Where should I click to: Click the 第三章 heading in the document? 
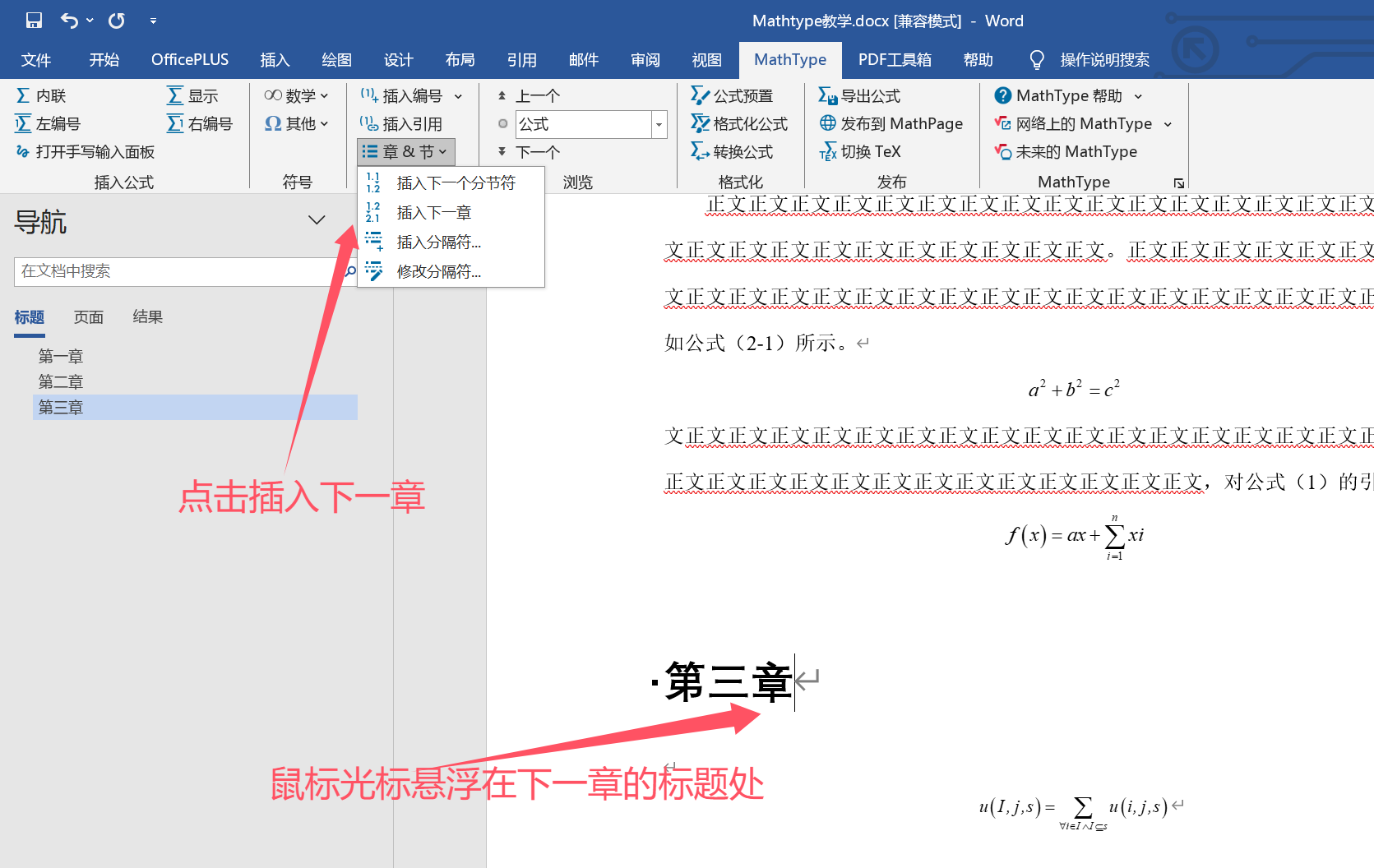pyautogui.click(x=729, y=682)
